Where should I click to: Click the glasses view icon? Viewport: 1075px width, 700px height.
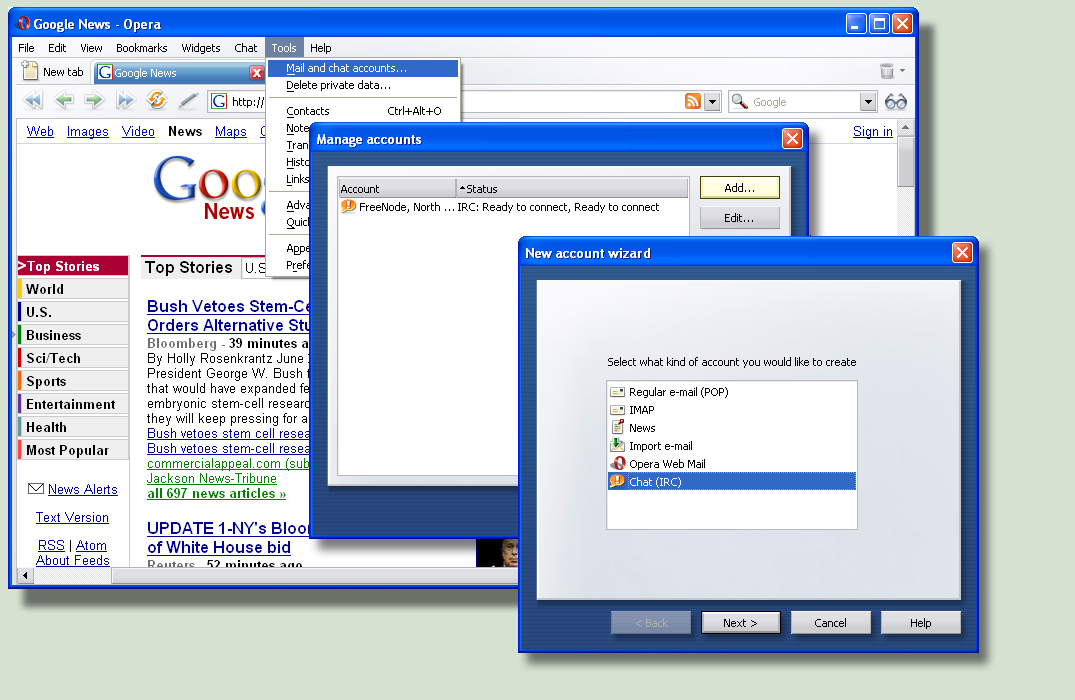[x=895, y=101]
